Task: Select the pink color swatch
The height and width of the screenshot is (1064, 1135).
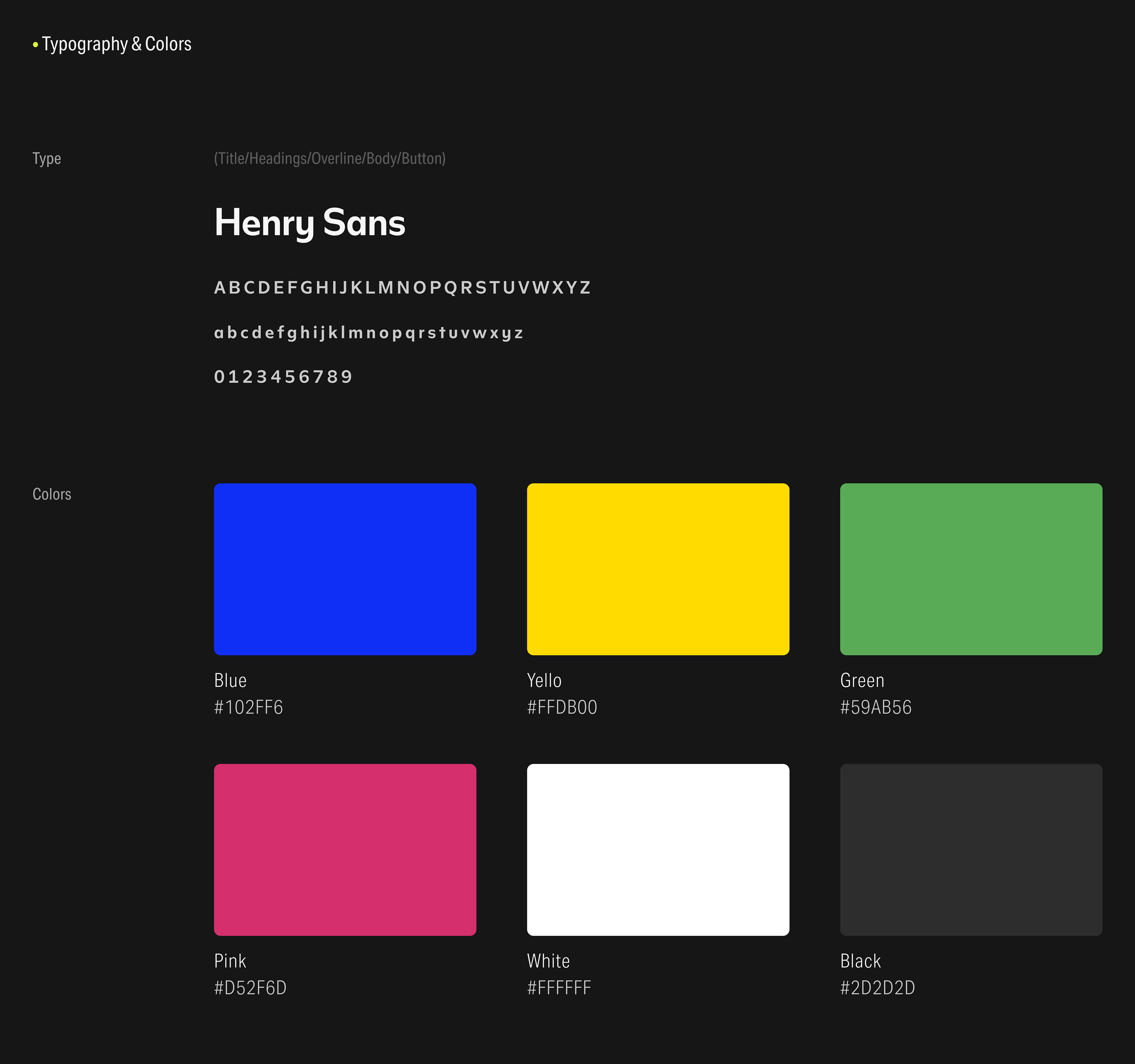Action: (345, 849)
